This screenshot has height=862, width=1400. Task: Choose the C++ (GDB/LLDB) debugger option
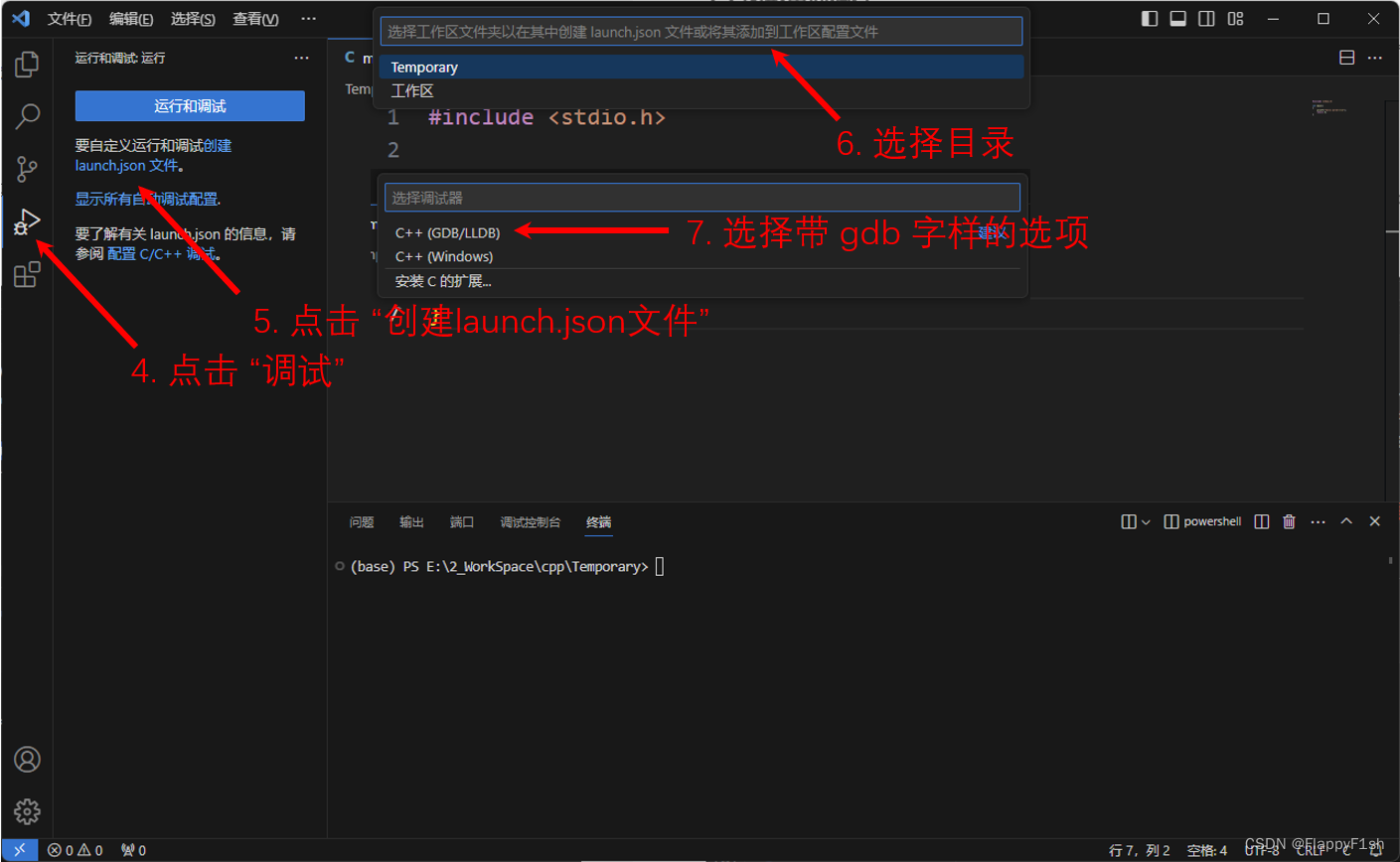point(702,232)
